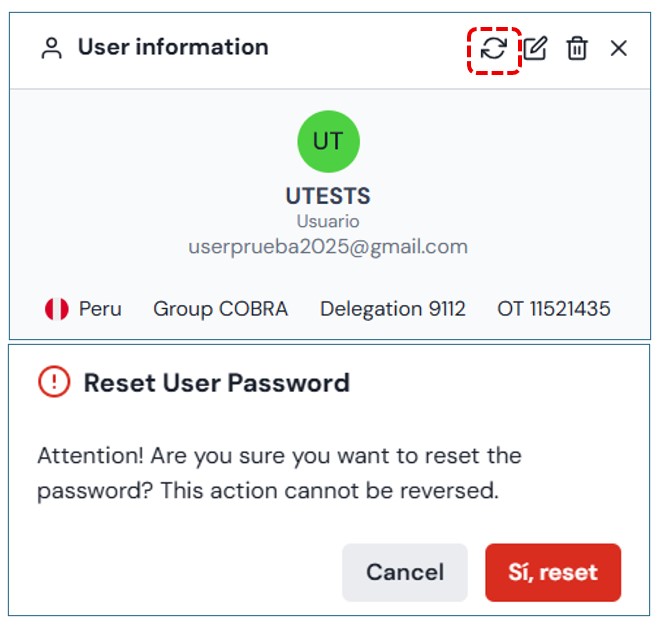Click the reset password refresh icon
This screenshot has height=634, width=661.
(494, 48)
